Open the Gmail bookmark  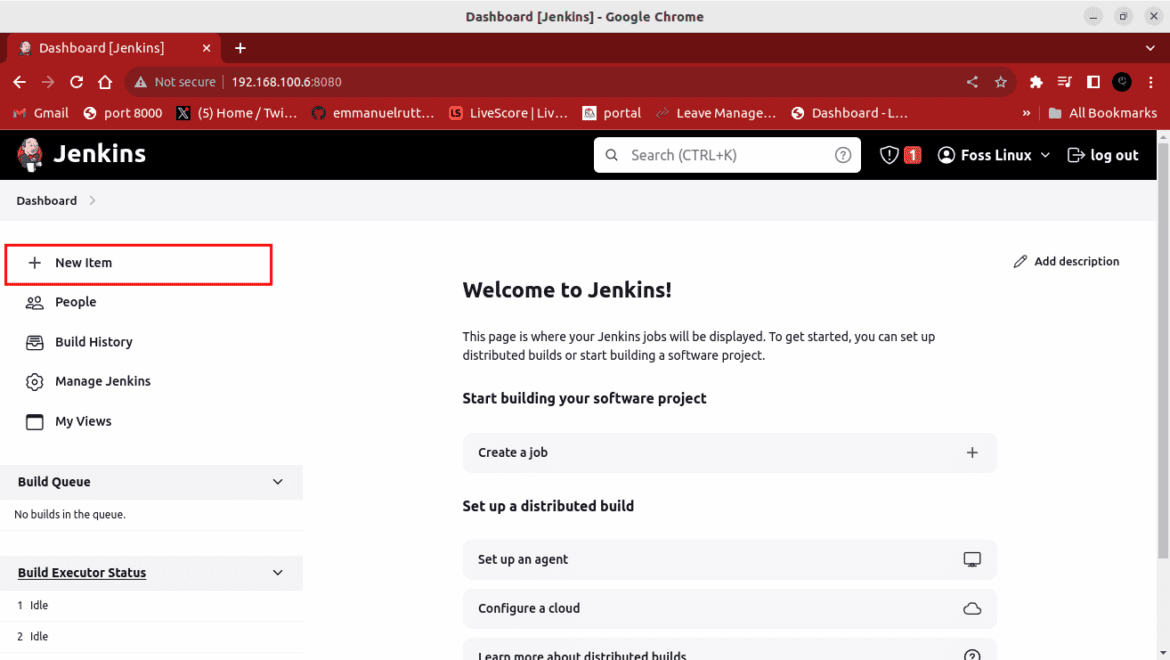(40, 113)
